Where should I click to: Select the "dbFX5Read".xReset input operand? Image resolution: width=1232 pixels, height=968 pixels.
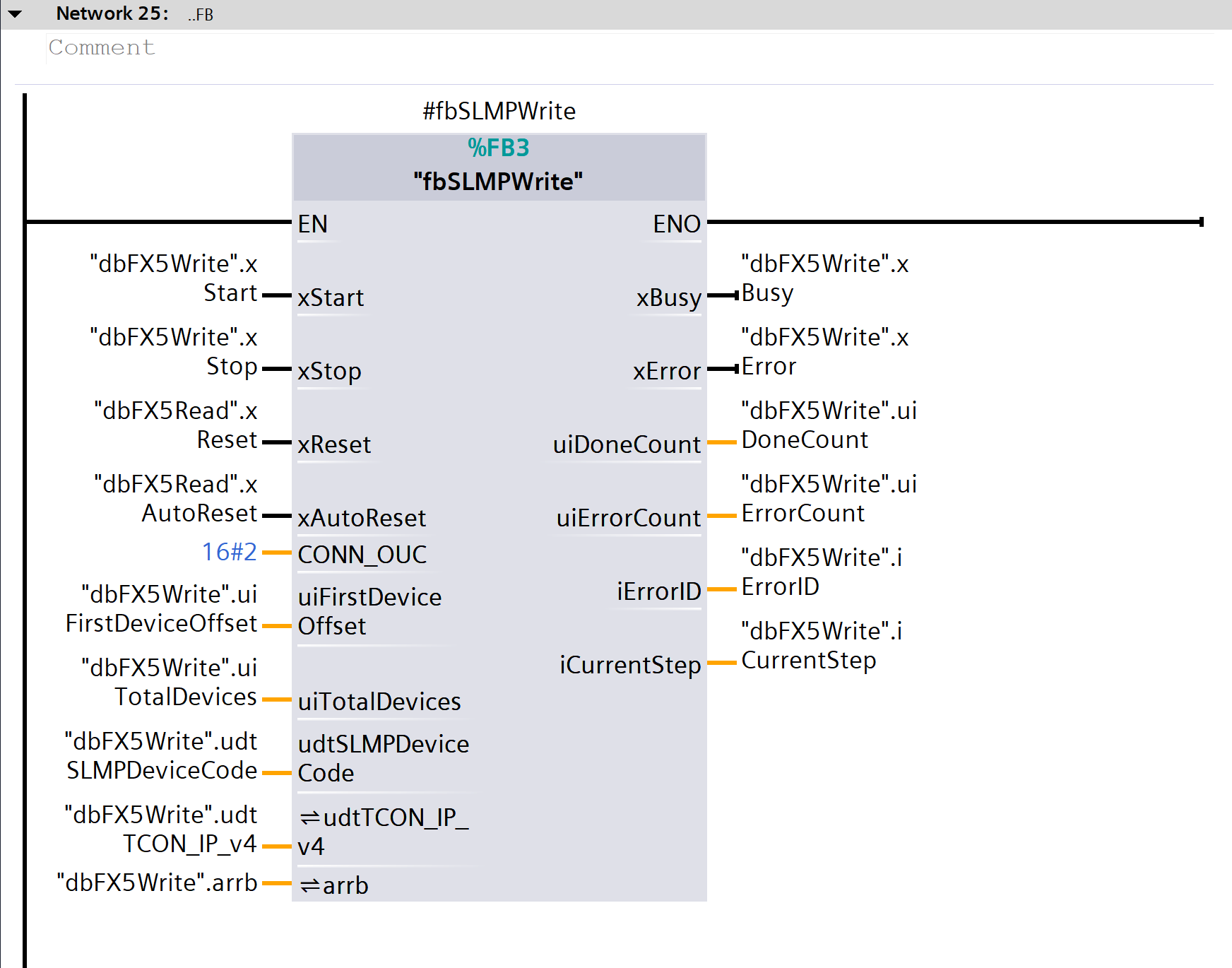click(x=176, y=425)
